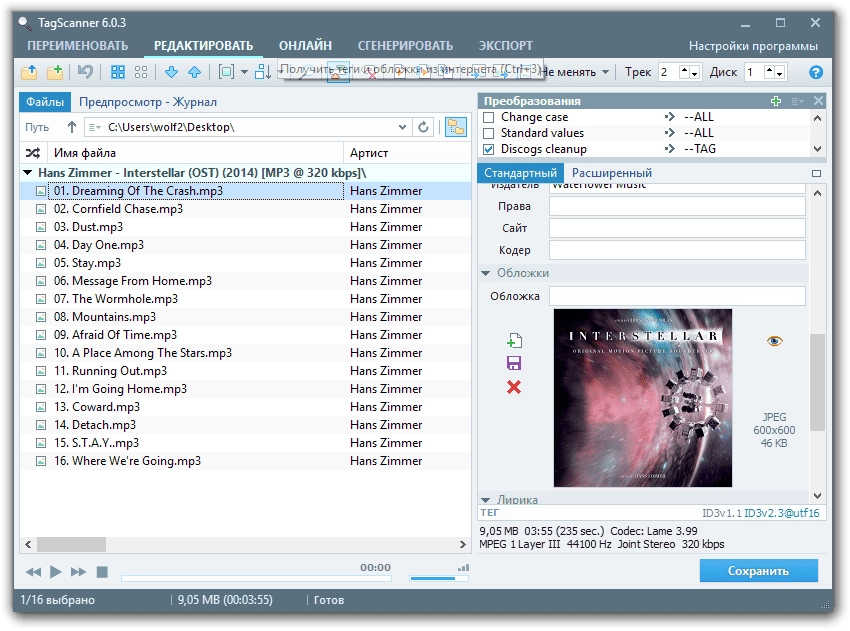Toggle the cover preview eye icon
Screen dimensions: 850x631
(775, 340)
